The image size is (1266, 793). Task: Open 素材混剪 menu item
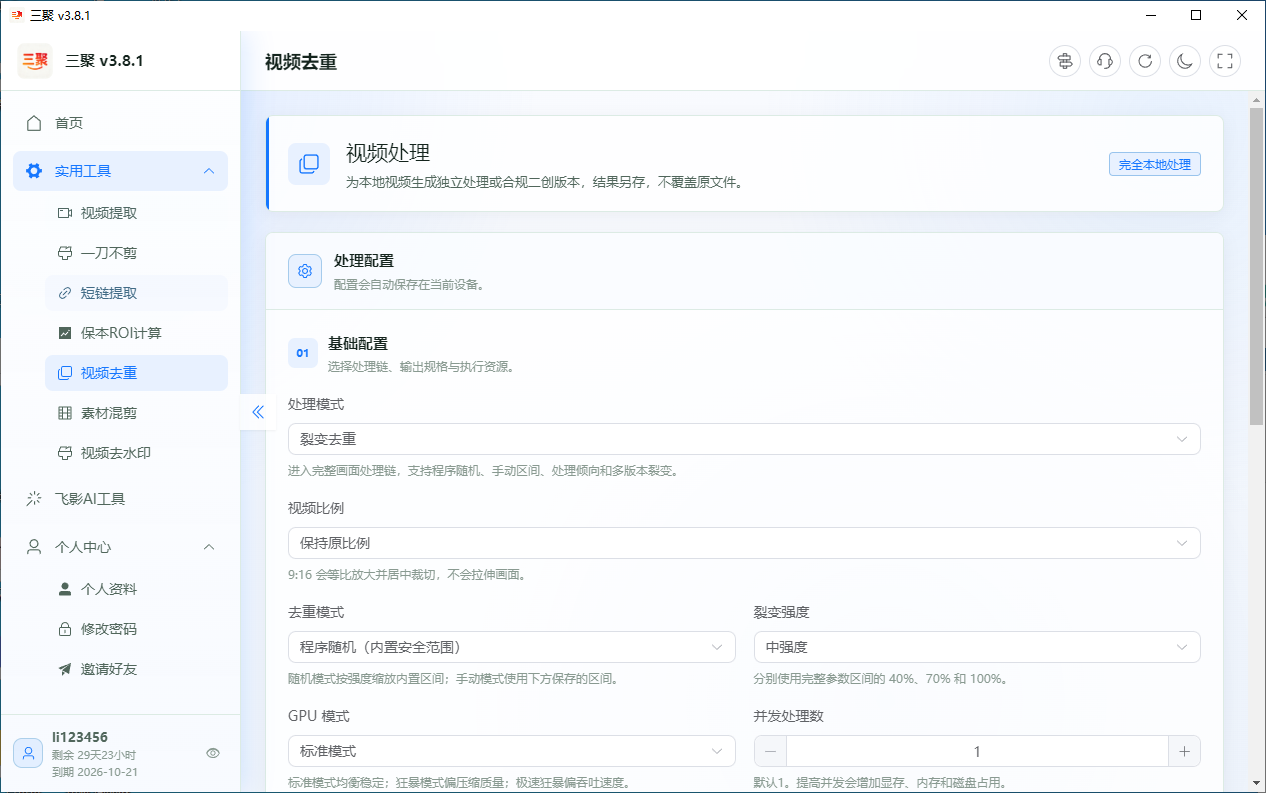[136, 413]
